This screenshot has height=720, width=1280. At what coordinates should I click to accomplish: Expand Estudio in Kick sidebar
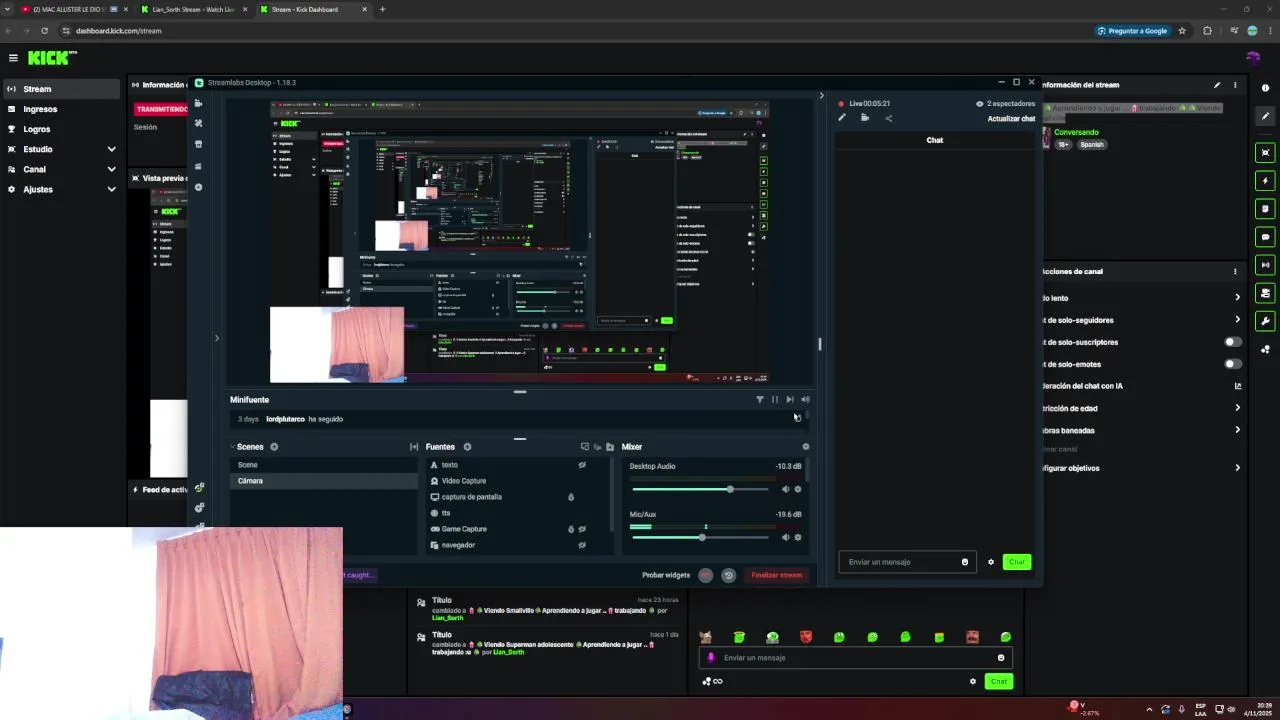point(111,149)
